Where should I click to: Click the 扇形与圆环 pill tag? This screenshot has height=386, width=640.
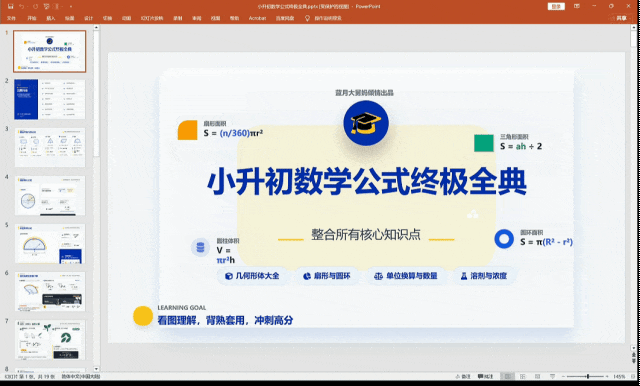[327, 276]
